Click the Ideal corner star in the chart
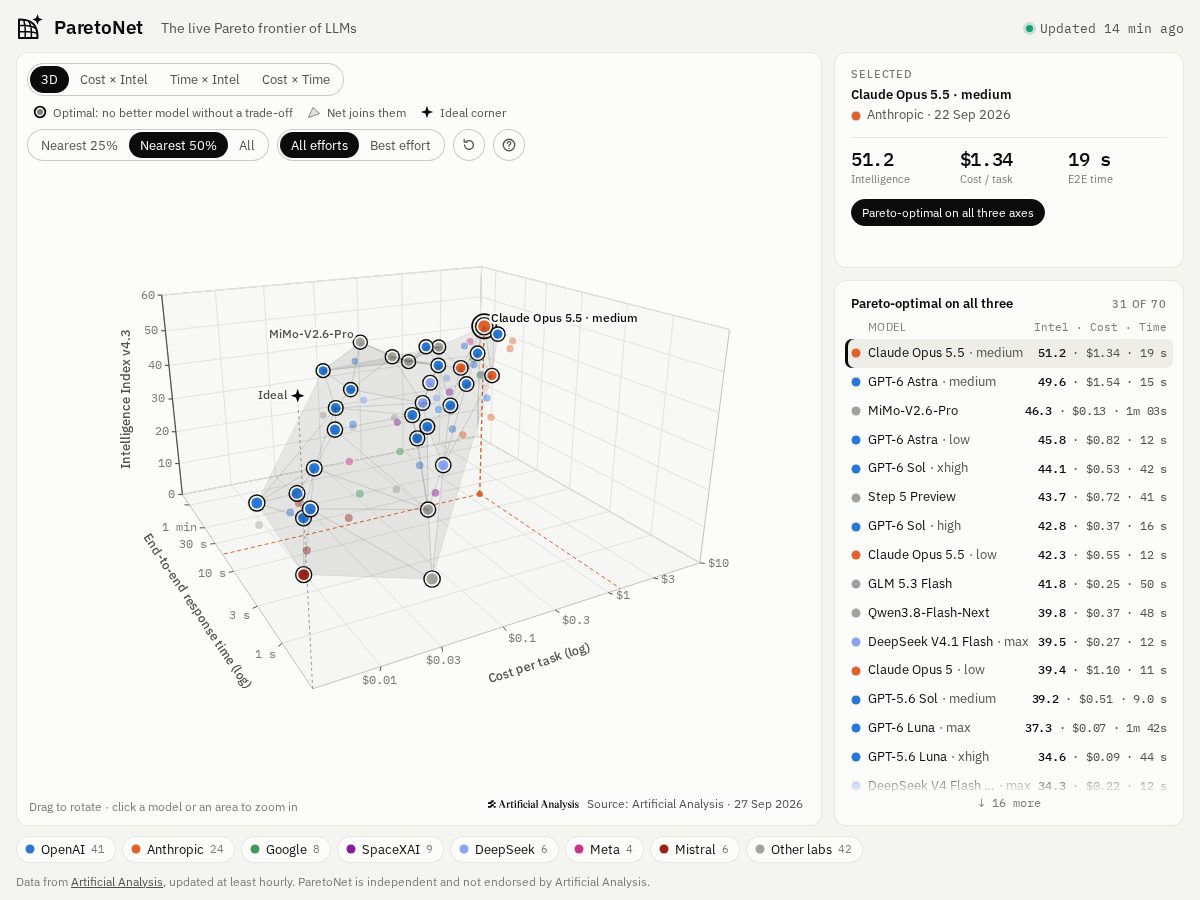The image size is (1200, 900). pos(297,396)
